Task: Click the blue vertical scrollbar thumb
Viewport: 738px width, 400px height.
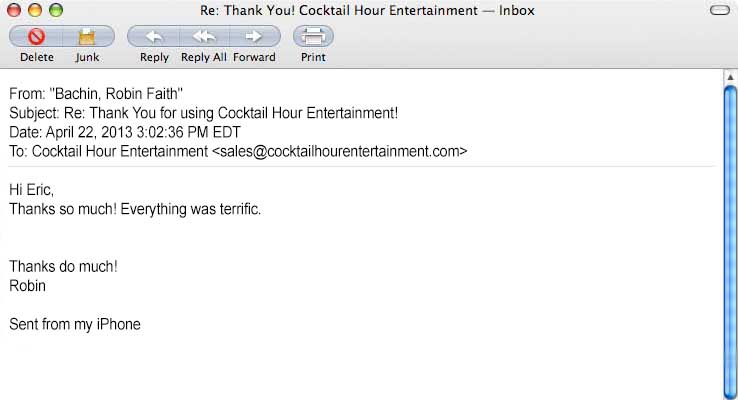Action: [x=729, y=240]
